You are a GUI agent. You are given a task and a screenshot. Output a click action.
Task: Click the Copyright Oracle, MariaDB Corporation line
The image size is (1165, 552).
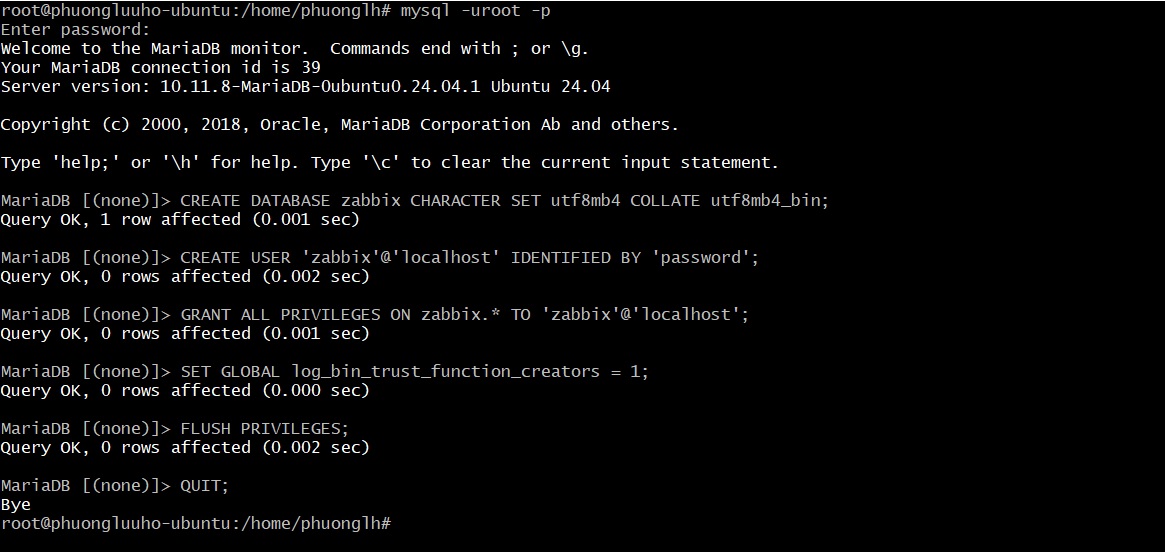(x=340, y=124)
